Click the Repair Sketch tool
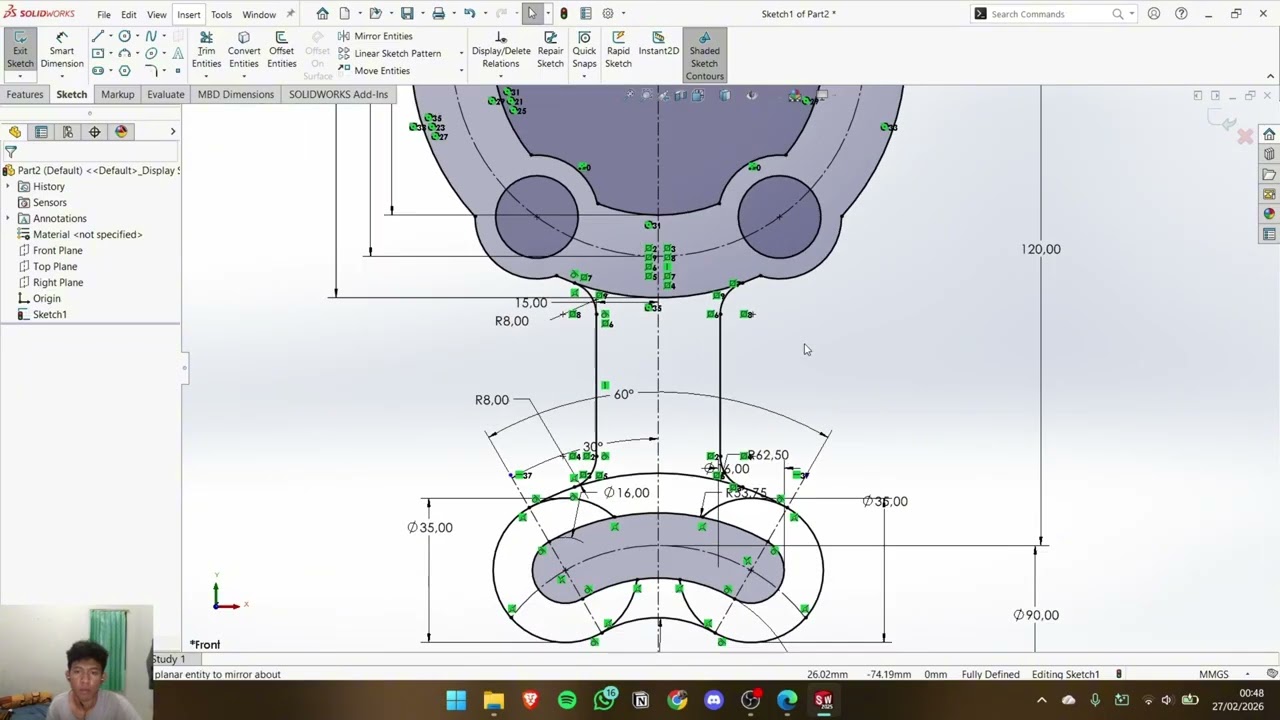Image resolution: width=1280 pixels, height=720 pixels. [550, 50]
